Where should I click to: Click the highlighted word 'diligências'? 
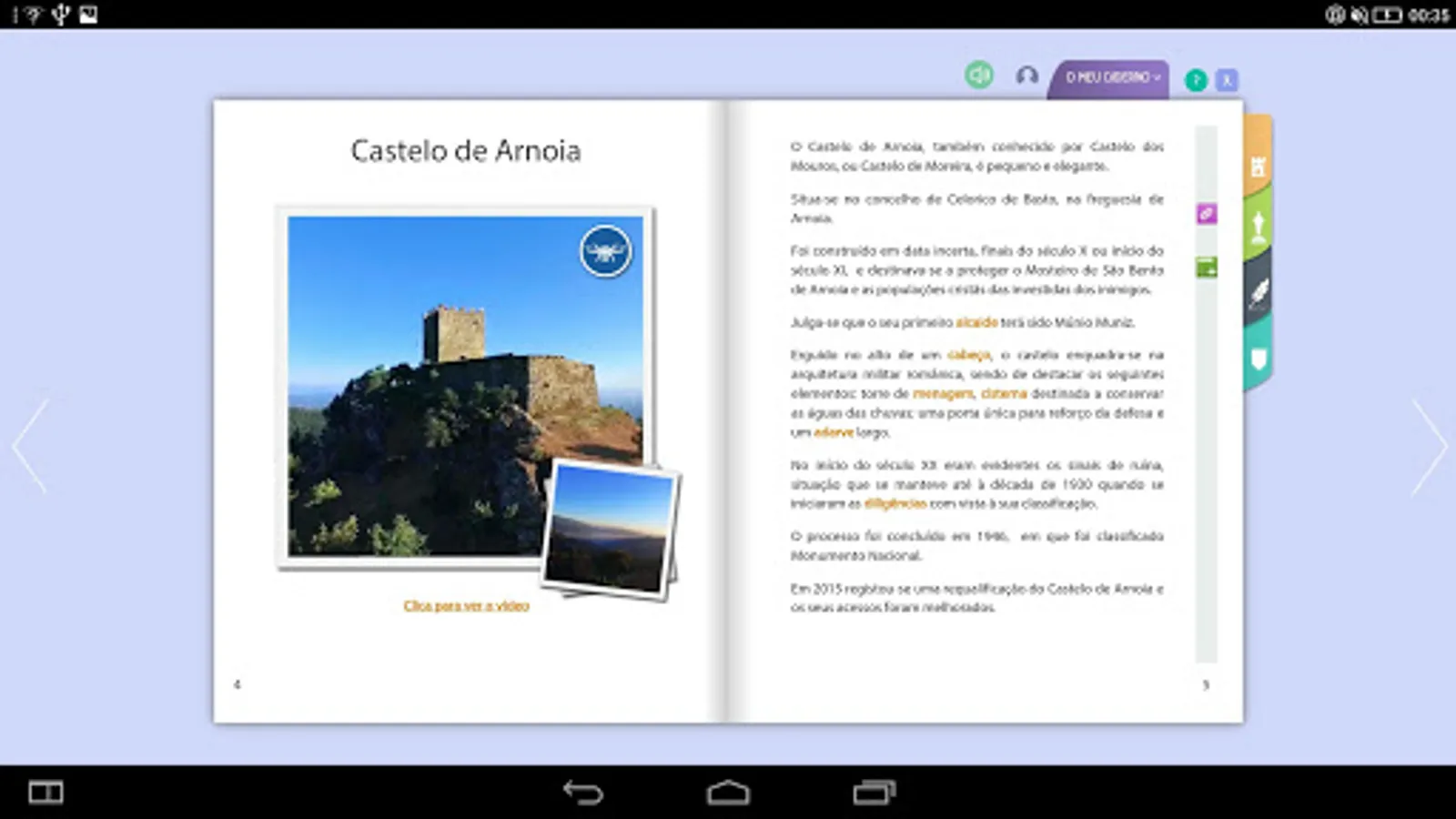(x=895, y=503)
